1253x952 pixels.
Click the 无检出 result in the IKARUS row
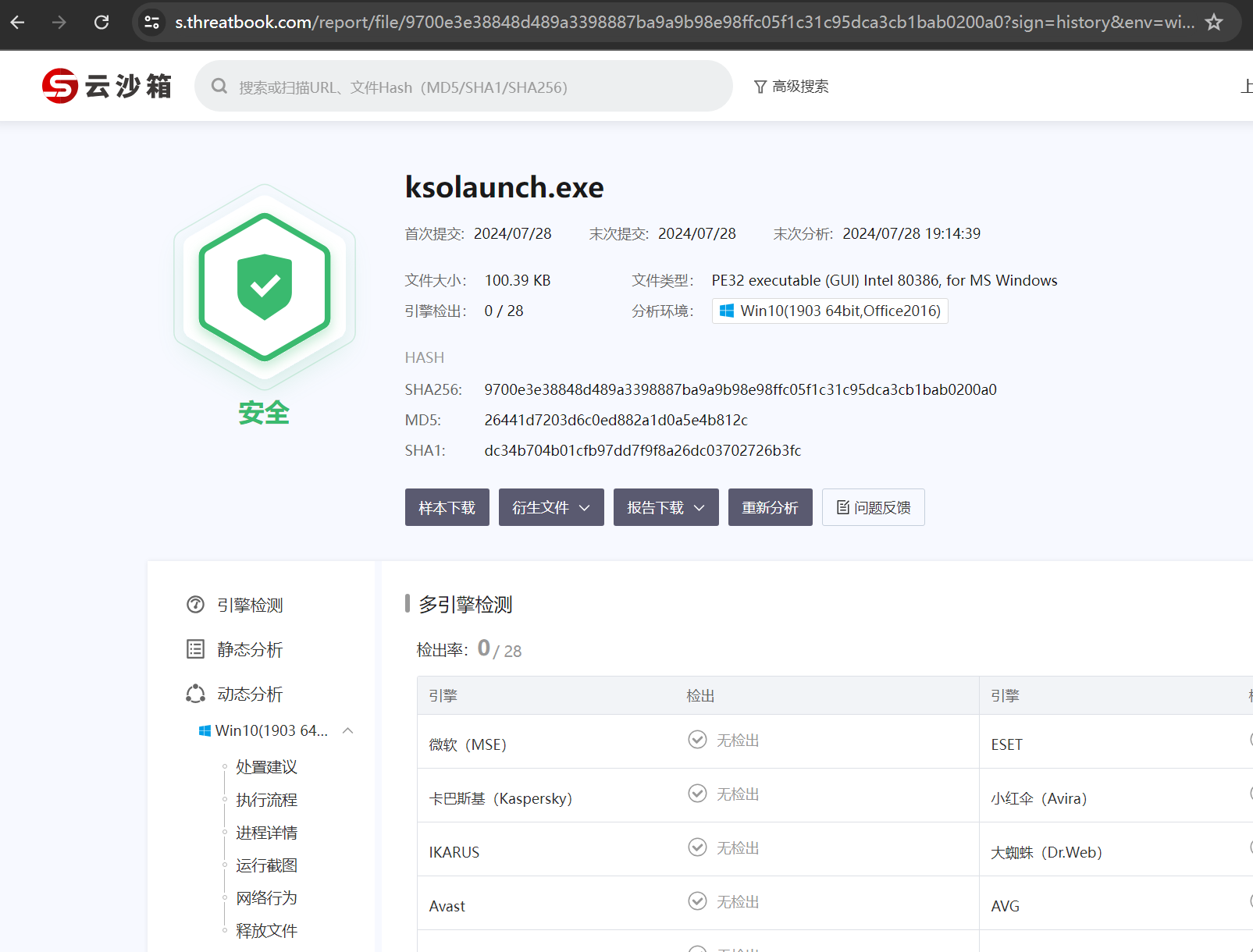pos(738,847)
